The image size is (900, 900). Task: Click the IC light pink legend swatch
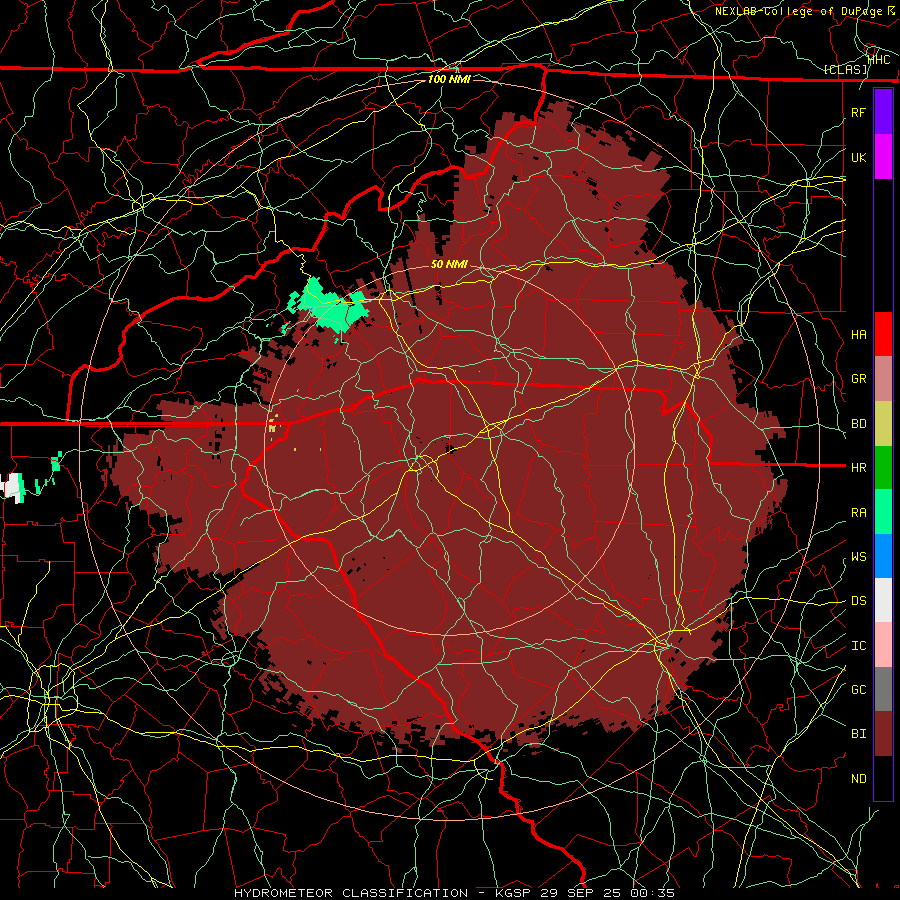[x=883, y=645]
